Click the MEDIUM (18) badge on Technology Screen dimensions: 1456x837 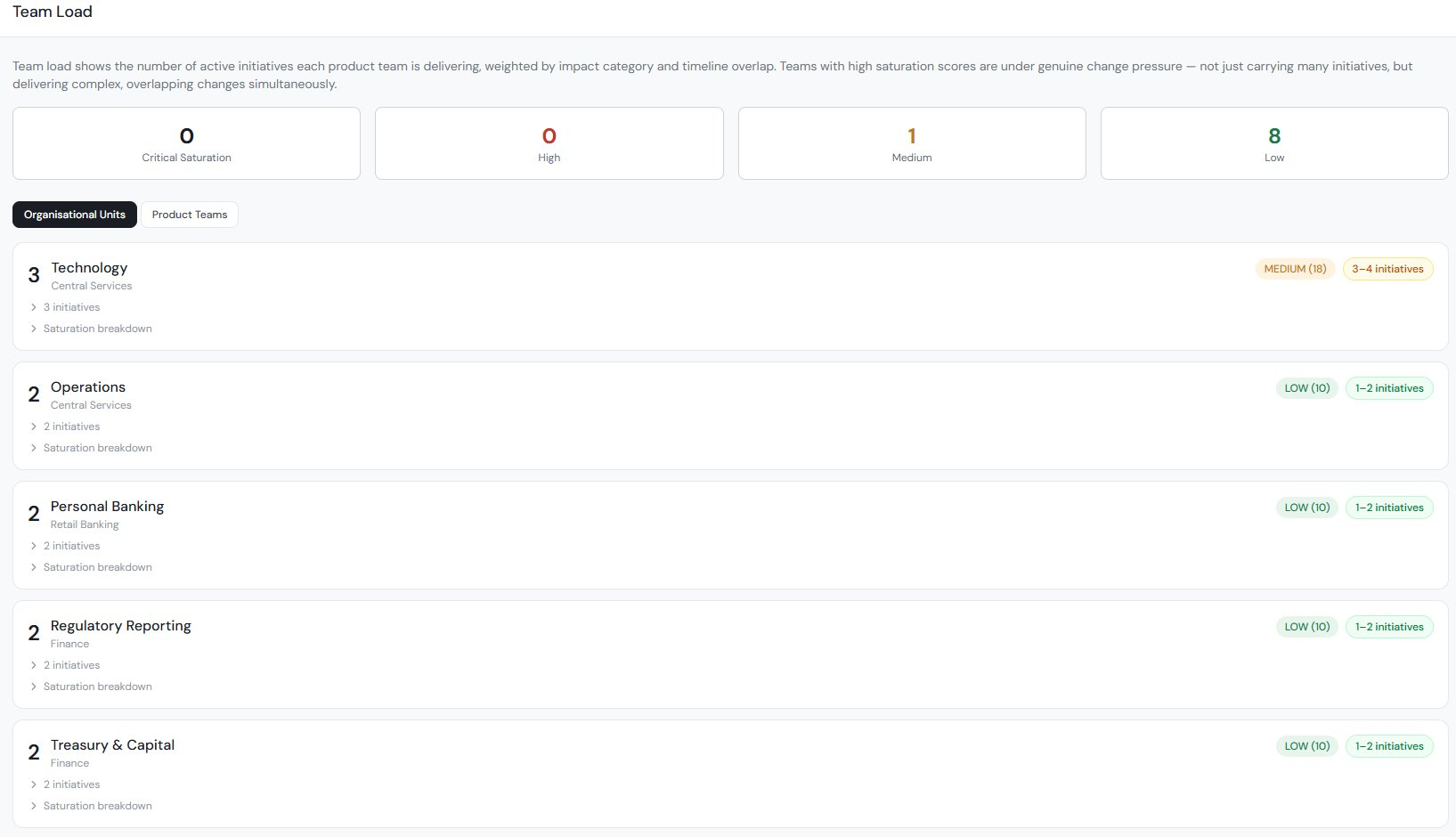[x=1294, y=268]
